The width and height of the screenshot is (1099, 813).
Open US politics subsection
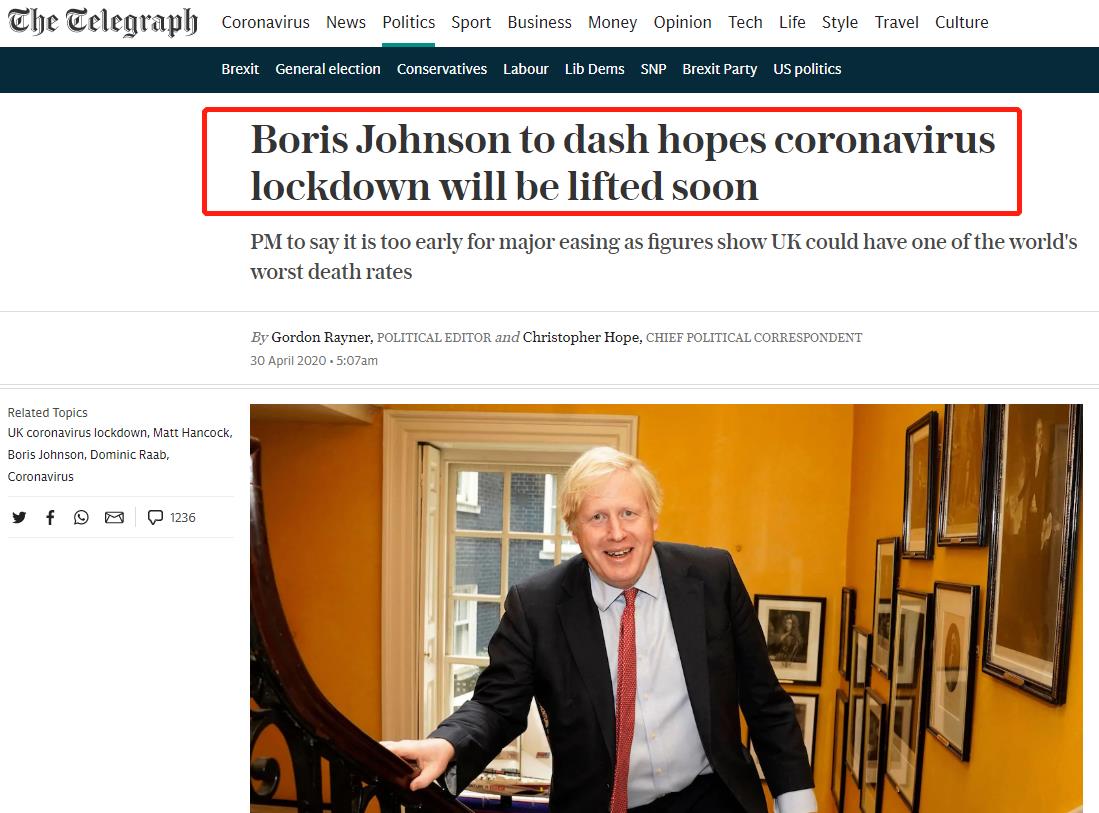point(807,69)
